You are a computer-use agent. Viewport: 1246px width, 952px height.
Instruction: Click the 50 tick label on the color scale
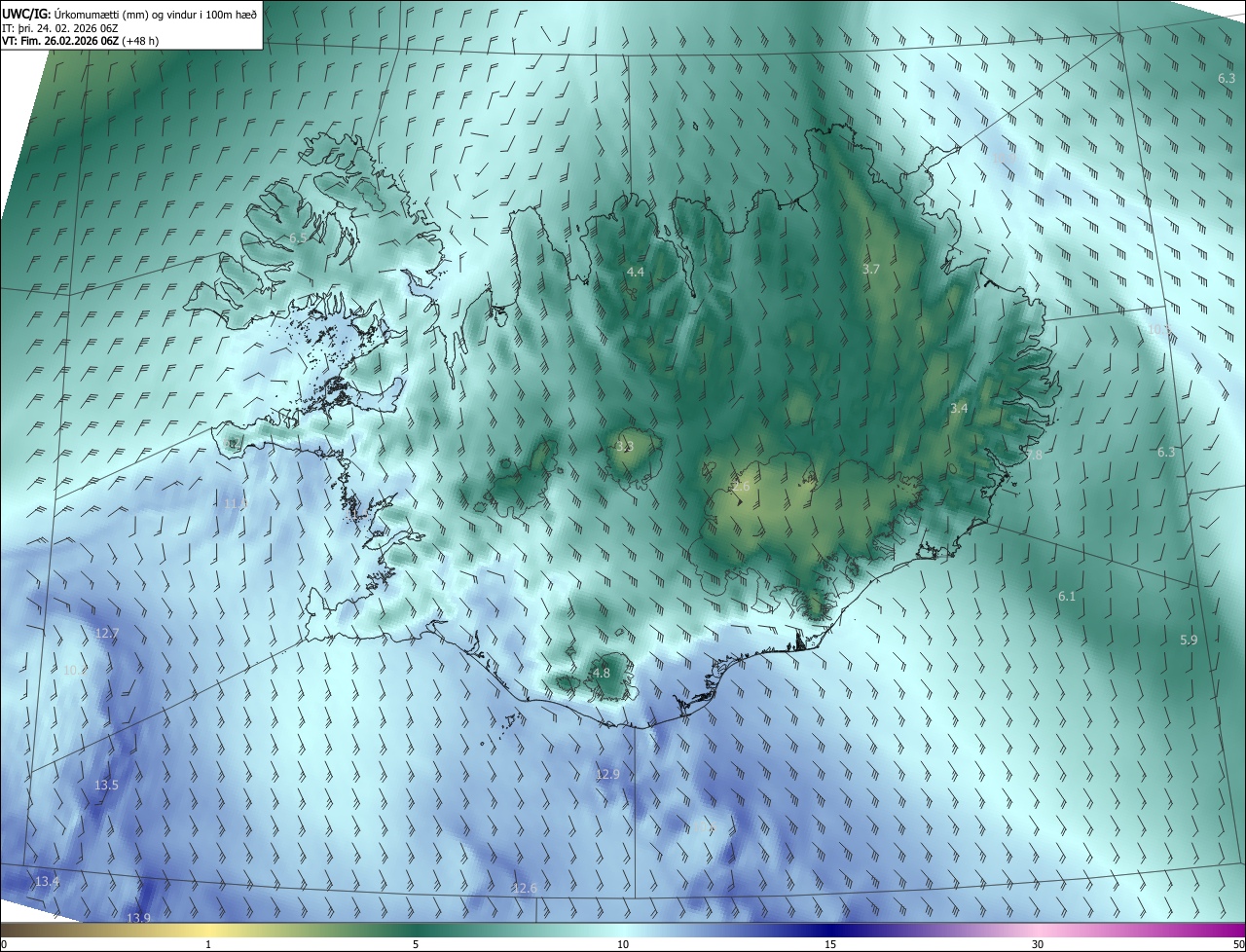pyautogui.click(x=1238, y=944)
